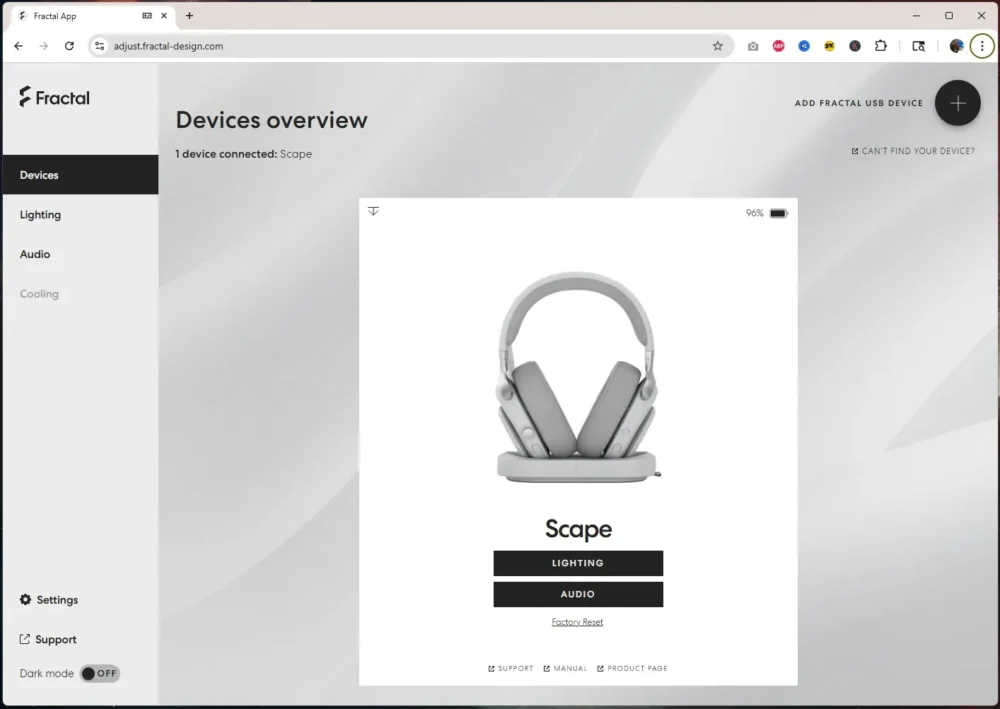Click the Factory Reset link
Viewport: 1000px width, 709px height.
tap(577, 622)
